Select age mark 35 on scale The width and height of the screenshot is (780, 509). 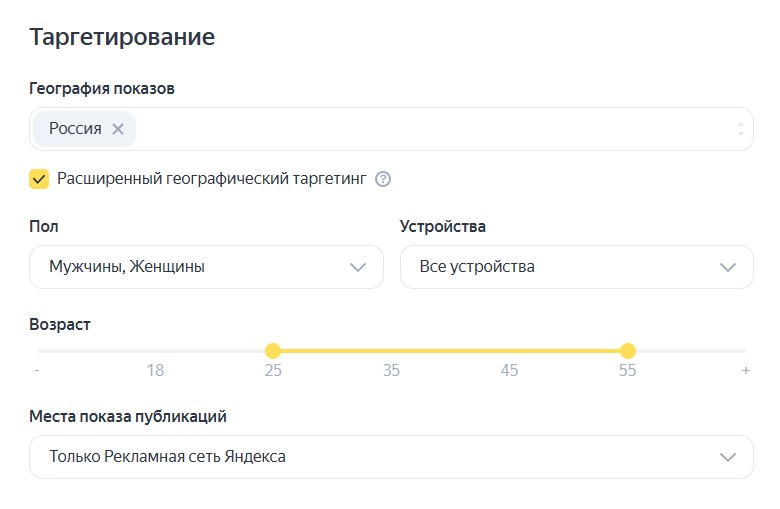click(391, 371)
